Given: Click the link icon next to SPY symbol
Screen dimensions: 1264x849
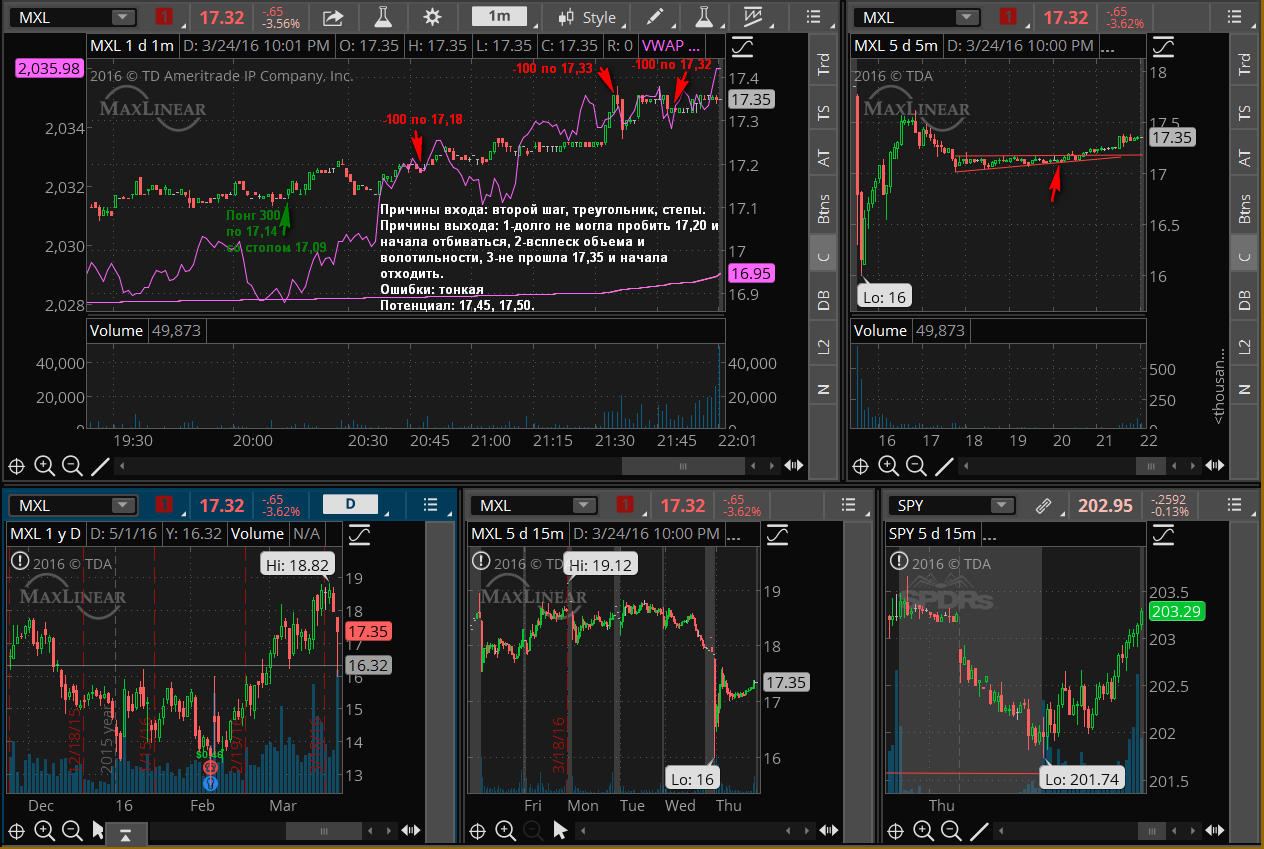Looking at the screenshot, I should coord(1044,506).
